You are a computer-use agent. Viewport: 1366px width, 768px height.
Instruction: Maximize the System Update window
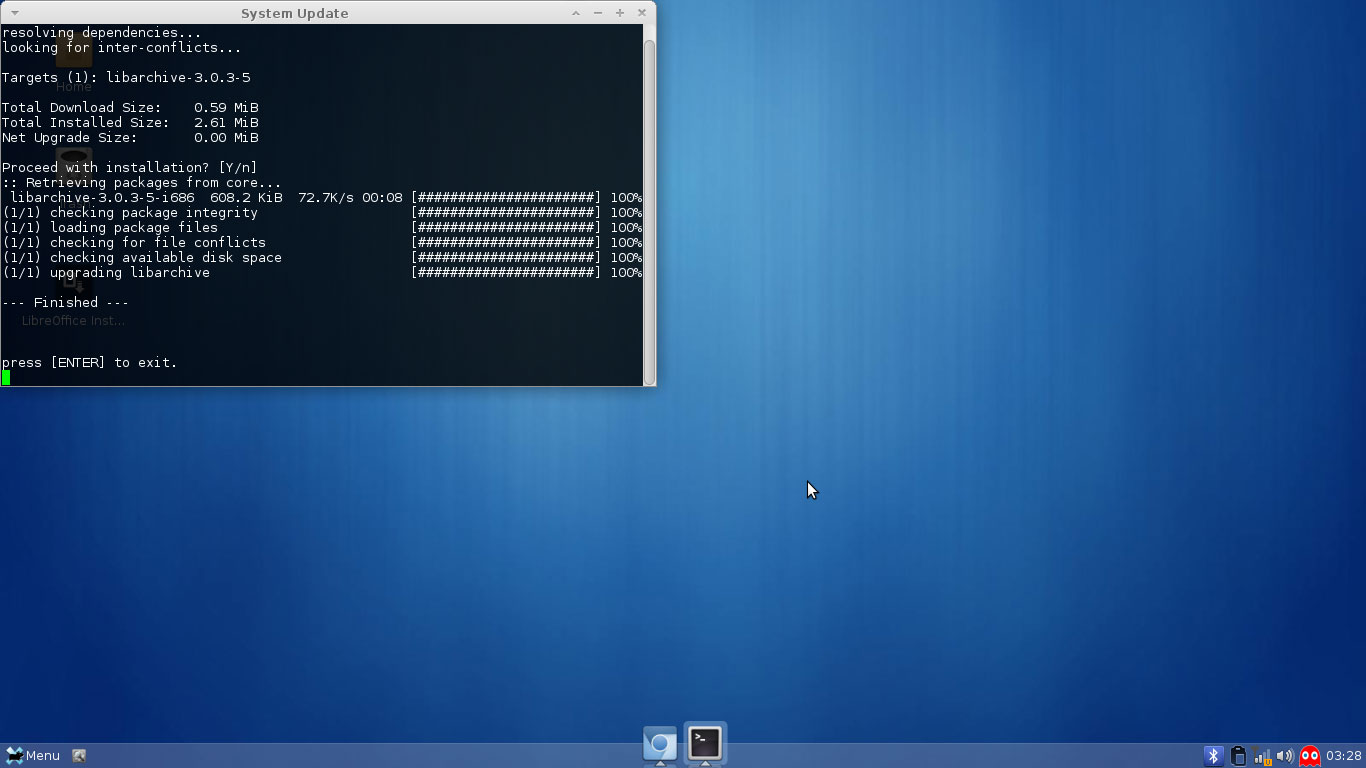coord(620,13)
